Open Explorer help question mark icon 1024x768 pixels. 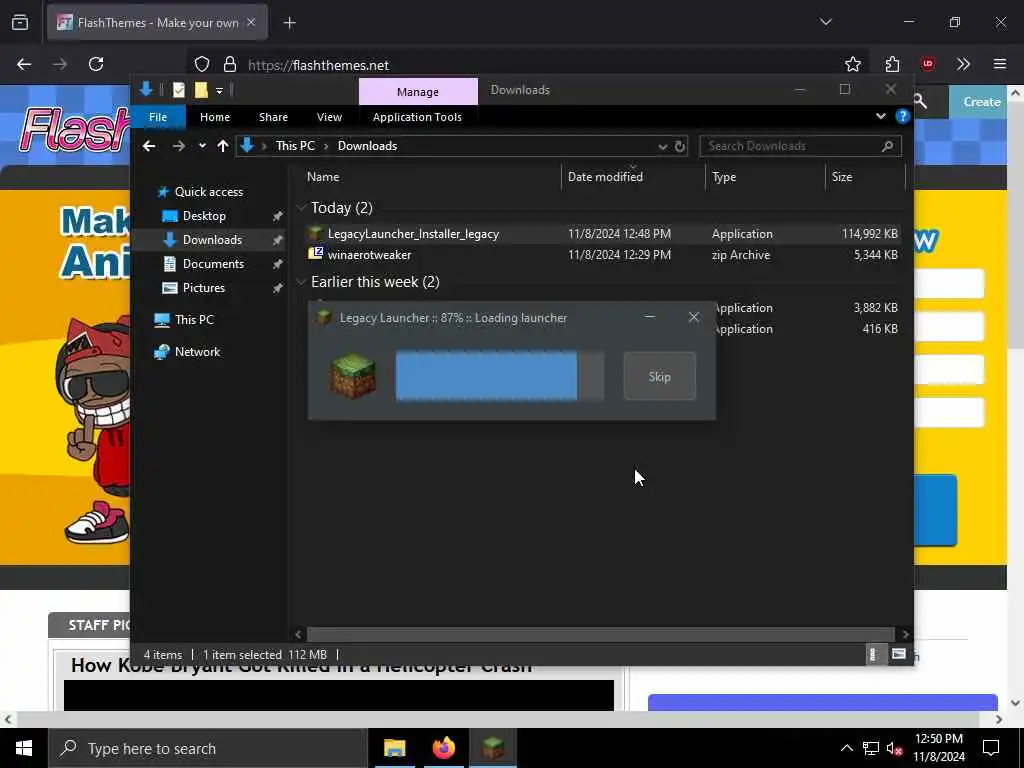click(x=903, y=116)
